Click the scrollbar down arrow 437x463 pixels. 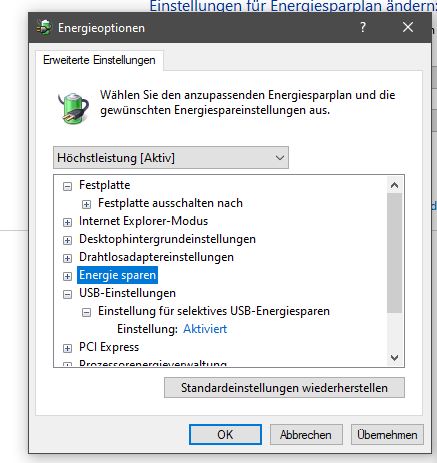[395, 358]
